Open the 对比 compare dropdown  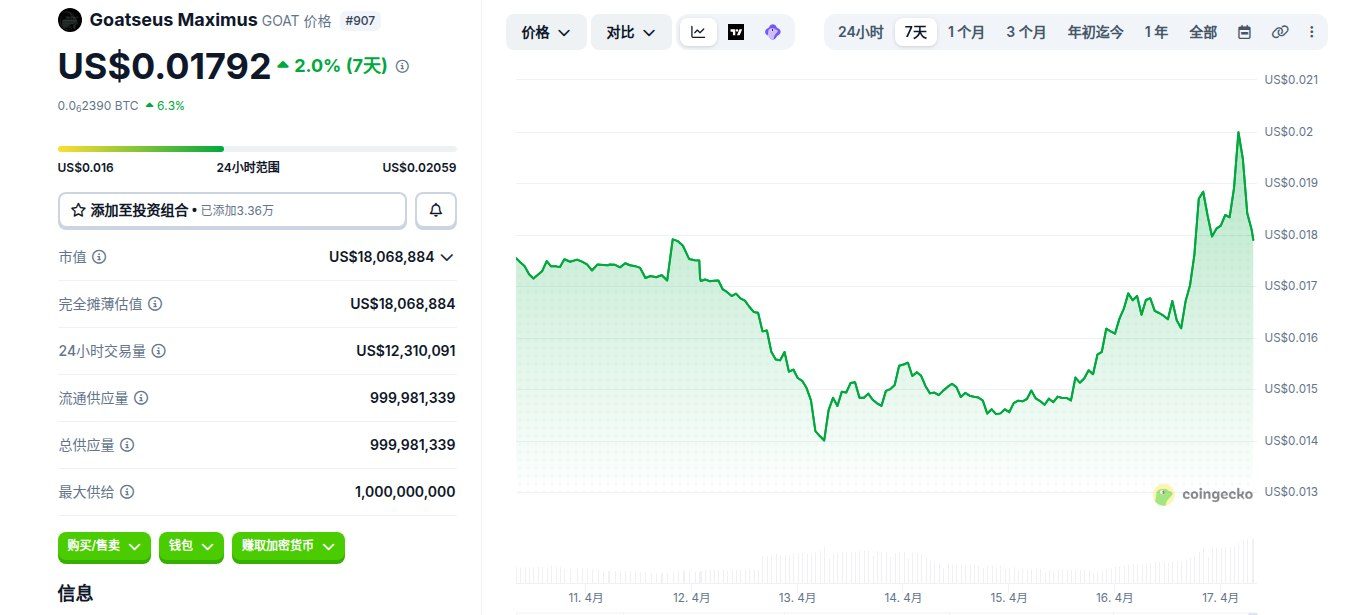tap(631, 32)
